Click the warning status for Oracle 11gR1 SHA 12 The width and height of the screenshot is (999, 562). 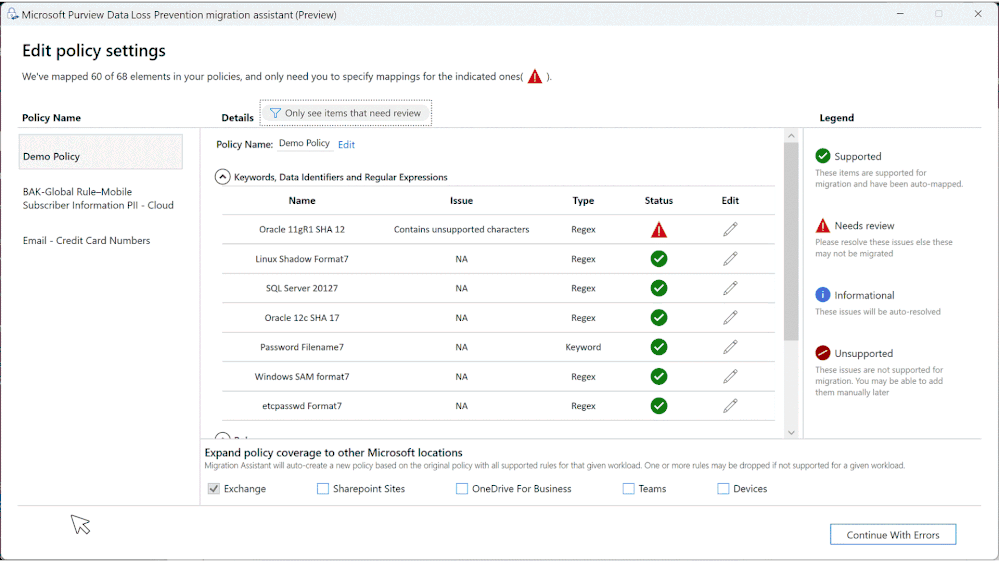pyautogui.click(x=659, y=230)
